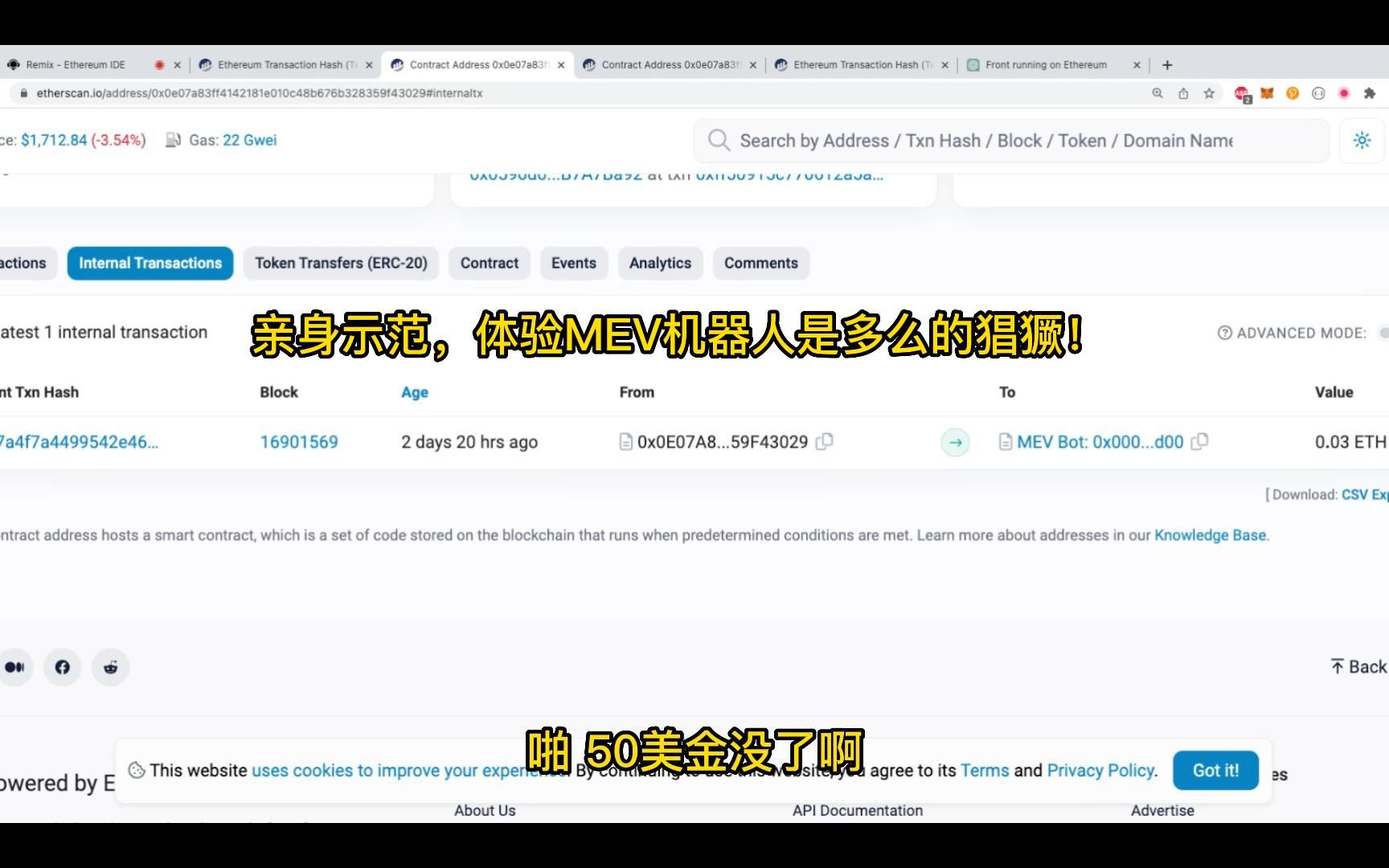The image size is (1389, 868).
Task: Click the gas pump icon
Action: (x=173, y=140)
